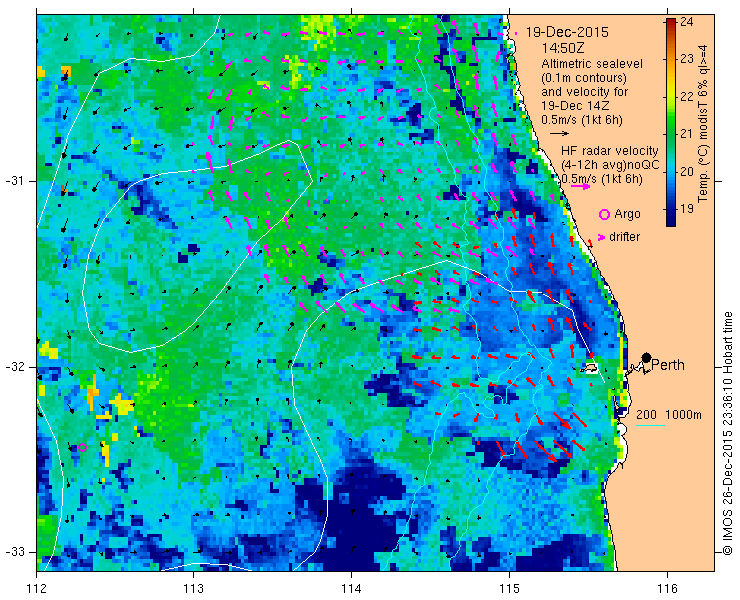Click the 'drifter' legend label
Viewport: 740px width, 600px height.
tap(624, 237)
